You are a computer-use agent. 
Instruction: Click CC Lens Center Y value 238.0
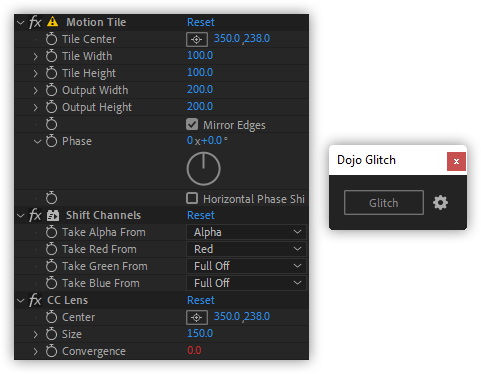click(x=257, y=316)
